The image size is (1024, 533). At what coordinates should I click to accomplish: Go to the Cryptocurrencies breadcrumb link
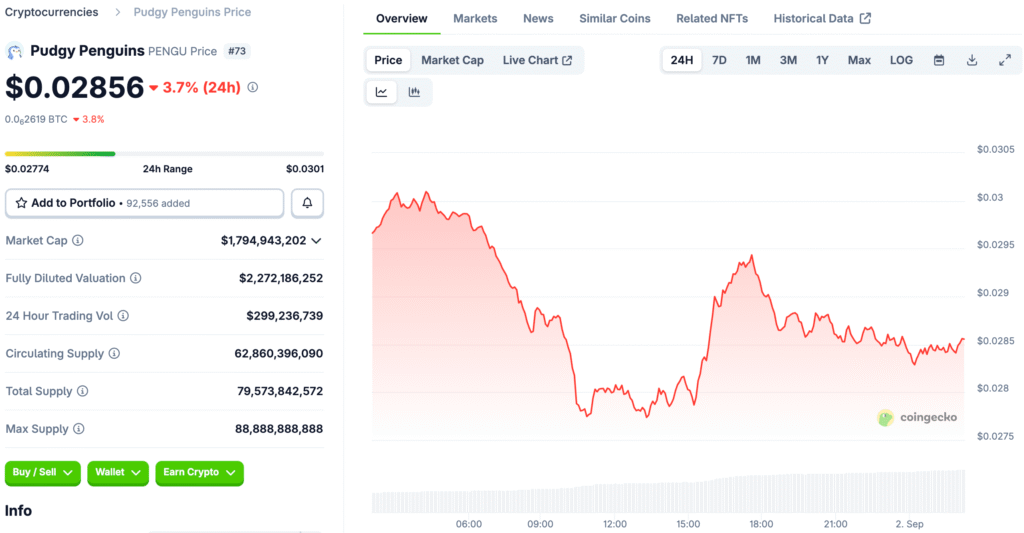[x=52, y=12]
